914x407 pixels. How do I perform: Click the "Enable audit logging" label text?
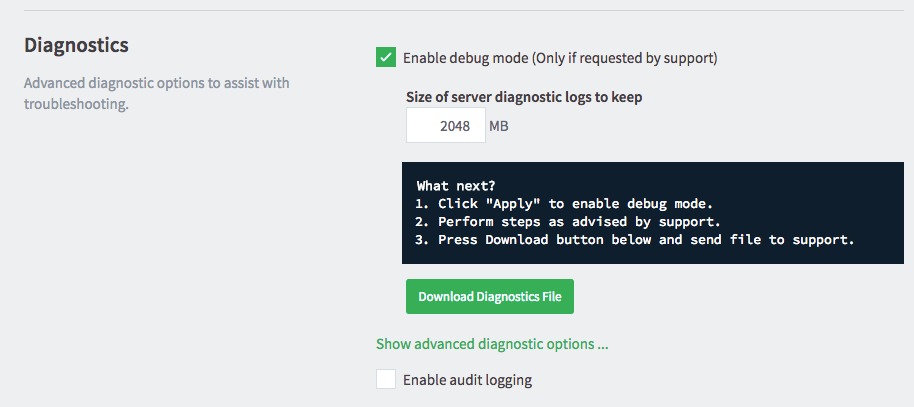(467, 380)
